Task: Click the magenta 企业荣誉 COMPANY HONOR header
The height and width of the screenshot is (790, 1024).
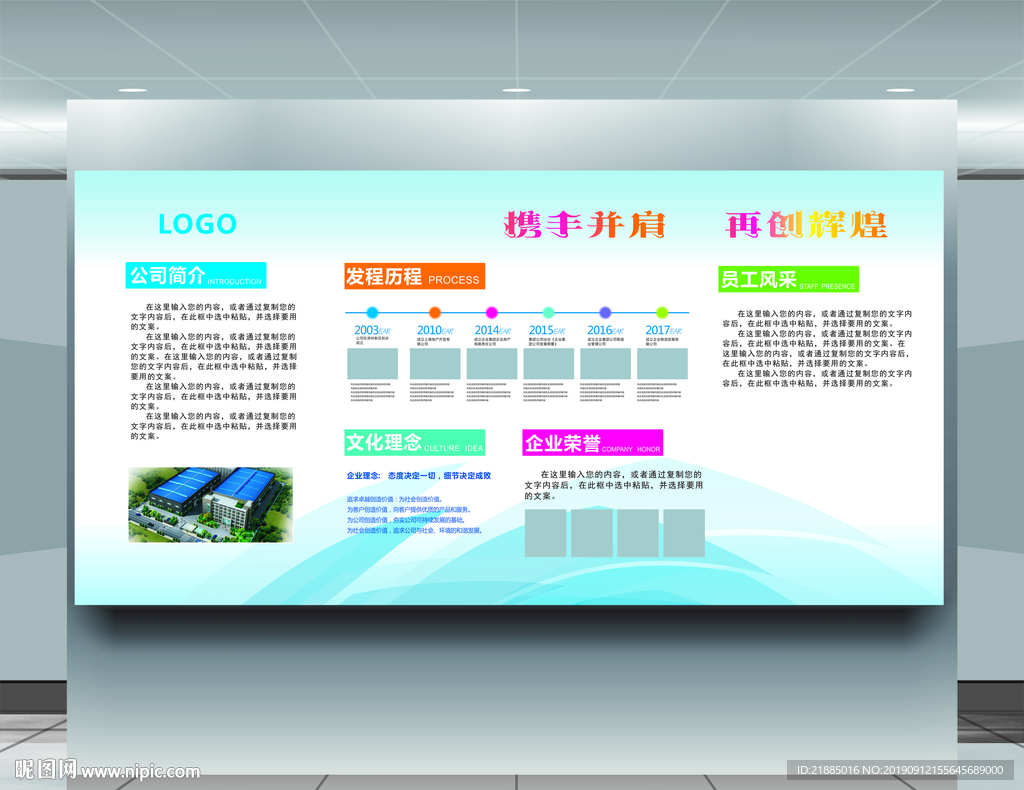Action: (x=593, y=443)
